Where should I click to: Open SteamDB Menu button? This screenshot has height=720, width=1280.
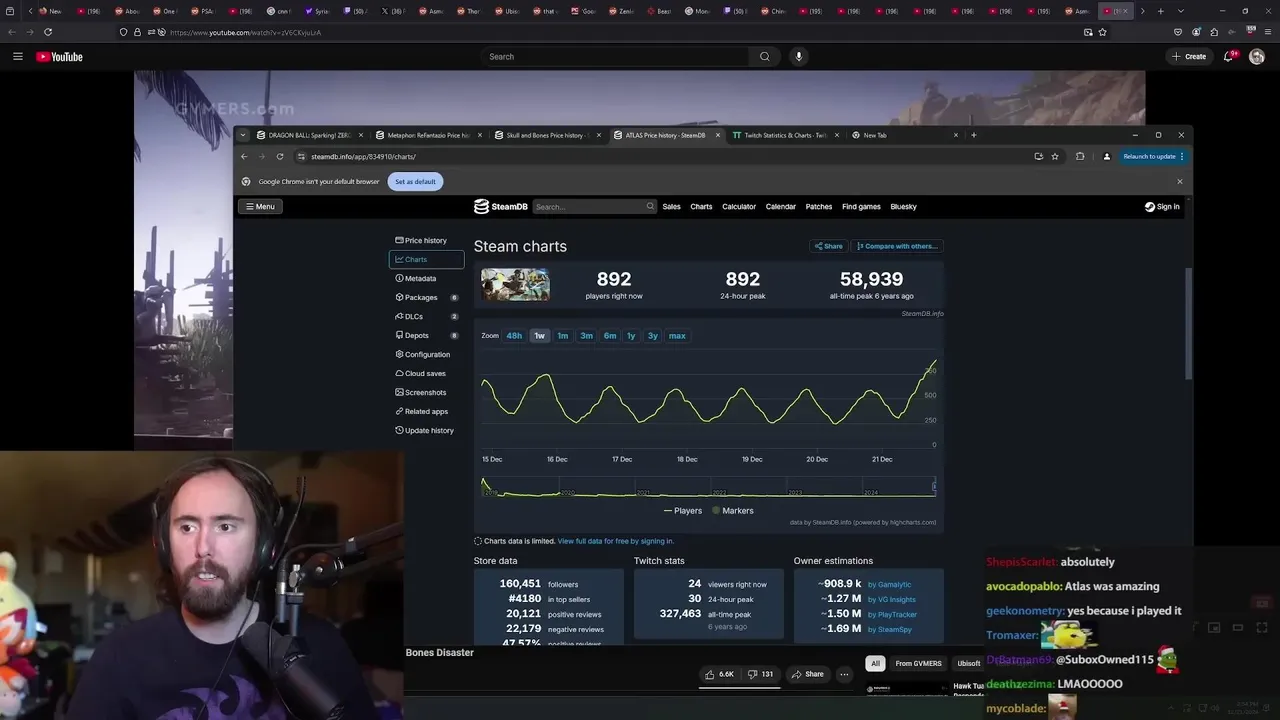[x=259, y=207]
